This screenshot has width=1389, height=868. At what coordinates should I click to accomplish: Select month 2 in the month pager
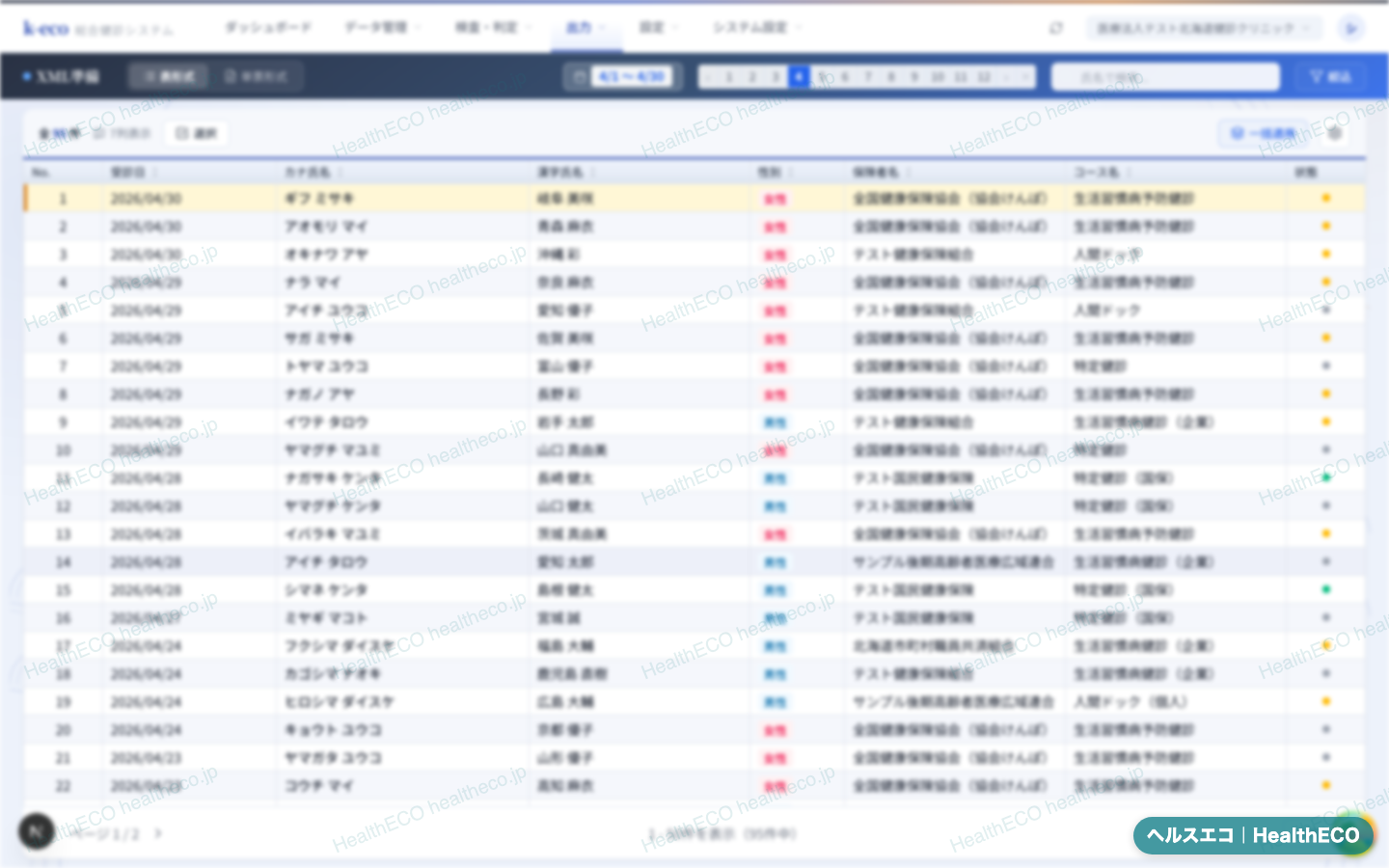[x=752, y=77]
